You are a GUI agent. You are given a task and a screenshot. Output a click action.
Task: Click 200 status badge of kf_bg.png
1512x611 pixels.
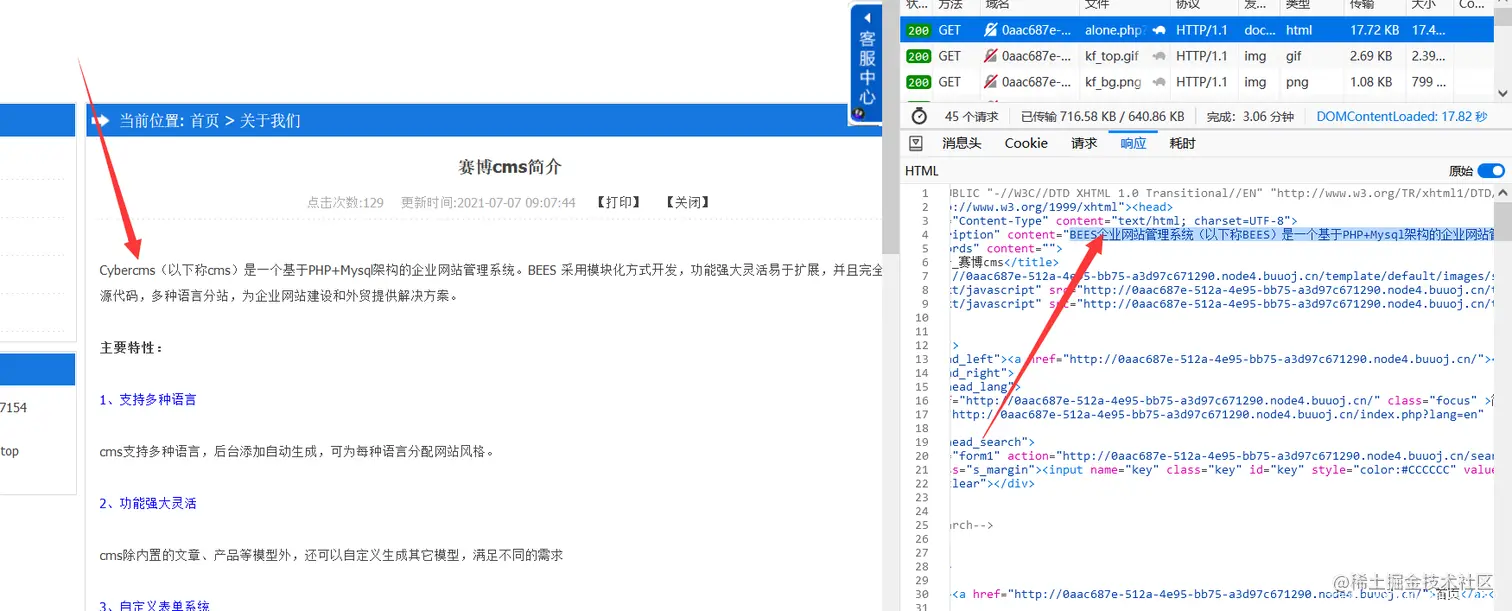click(x=918, y=82)
